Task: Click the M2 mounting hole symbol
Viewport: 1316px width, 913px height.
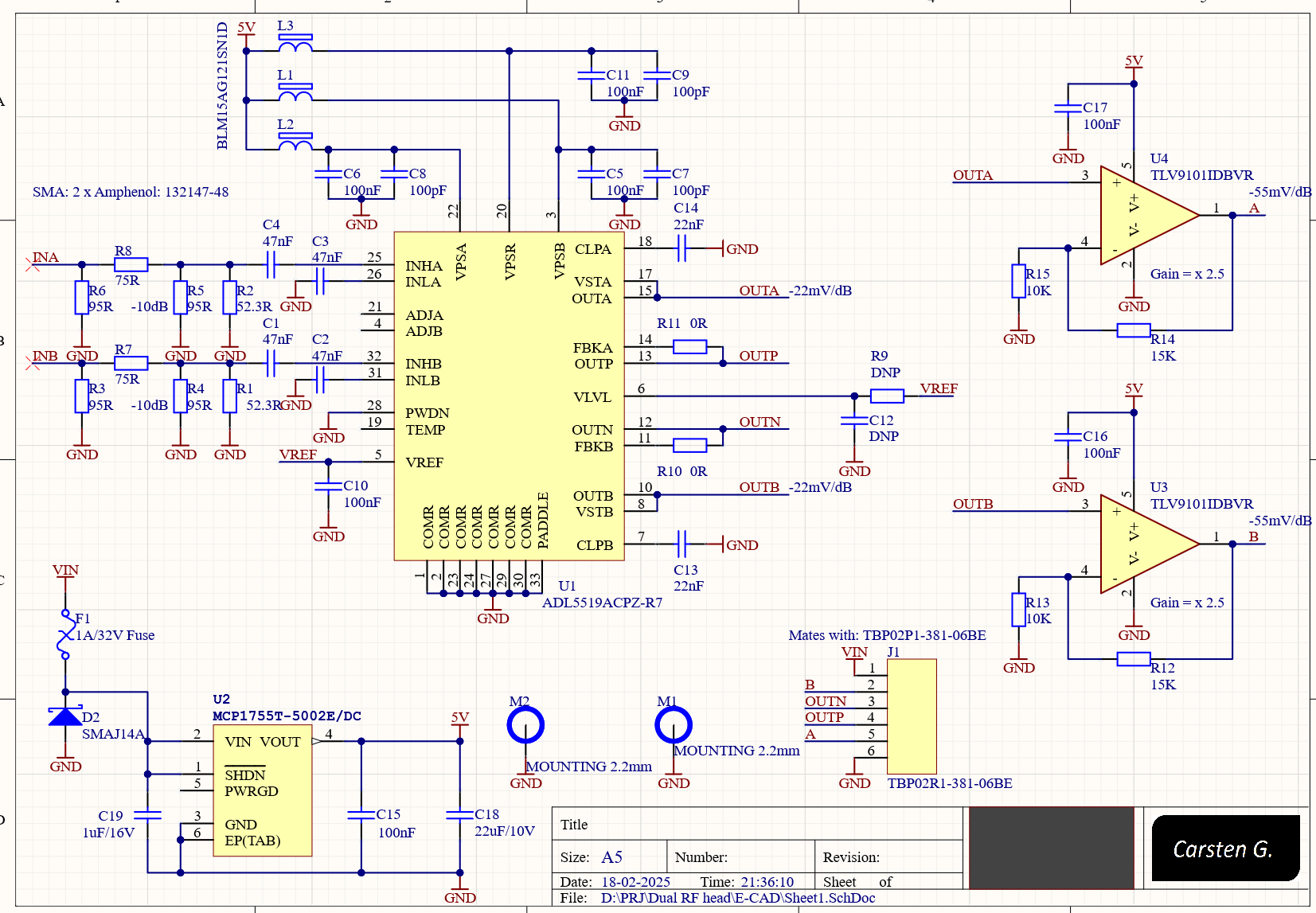Action: tap(525, 725)
